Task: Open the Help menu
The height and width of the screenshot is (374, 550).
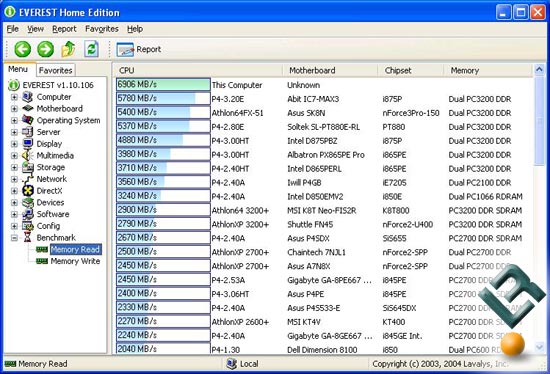Action: (135, 29)
